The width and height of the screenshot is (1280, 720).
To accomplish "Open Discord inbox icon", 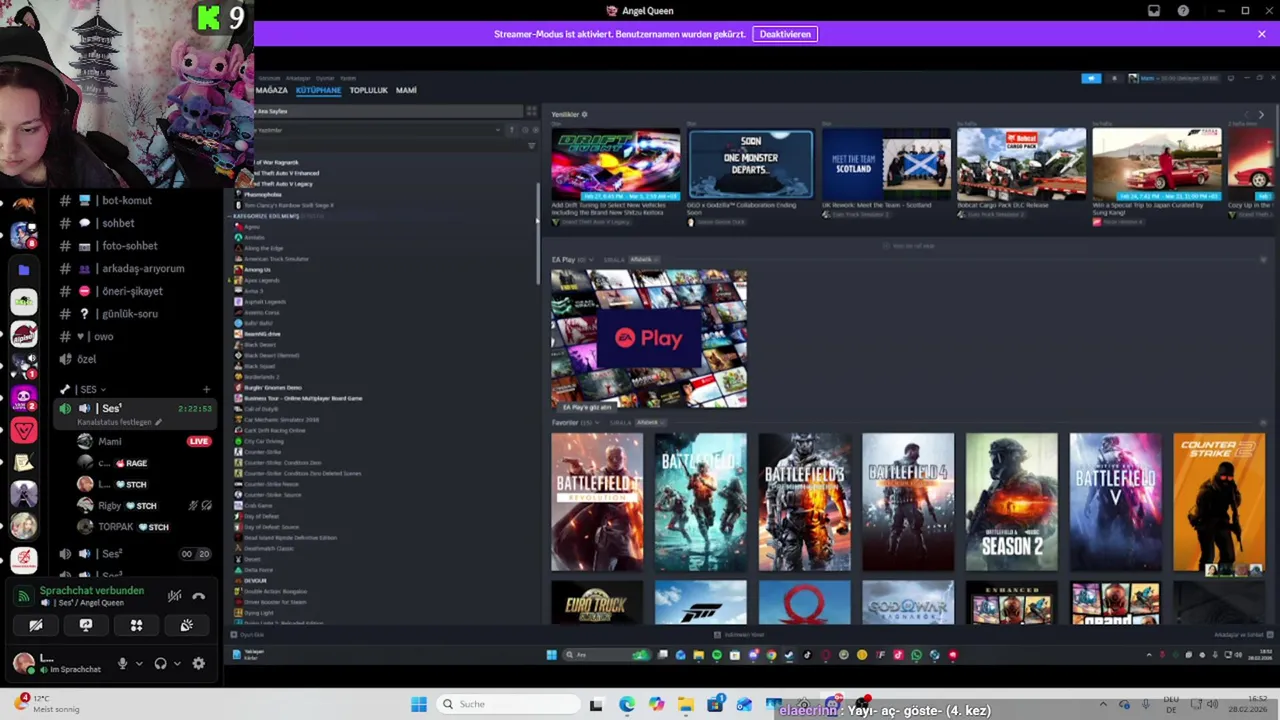I will (x=1154, y=11).
